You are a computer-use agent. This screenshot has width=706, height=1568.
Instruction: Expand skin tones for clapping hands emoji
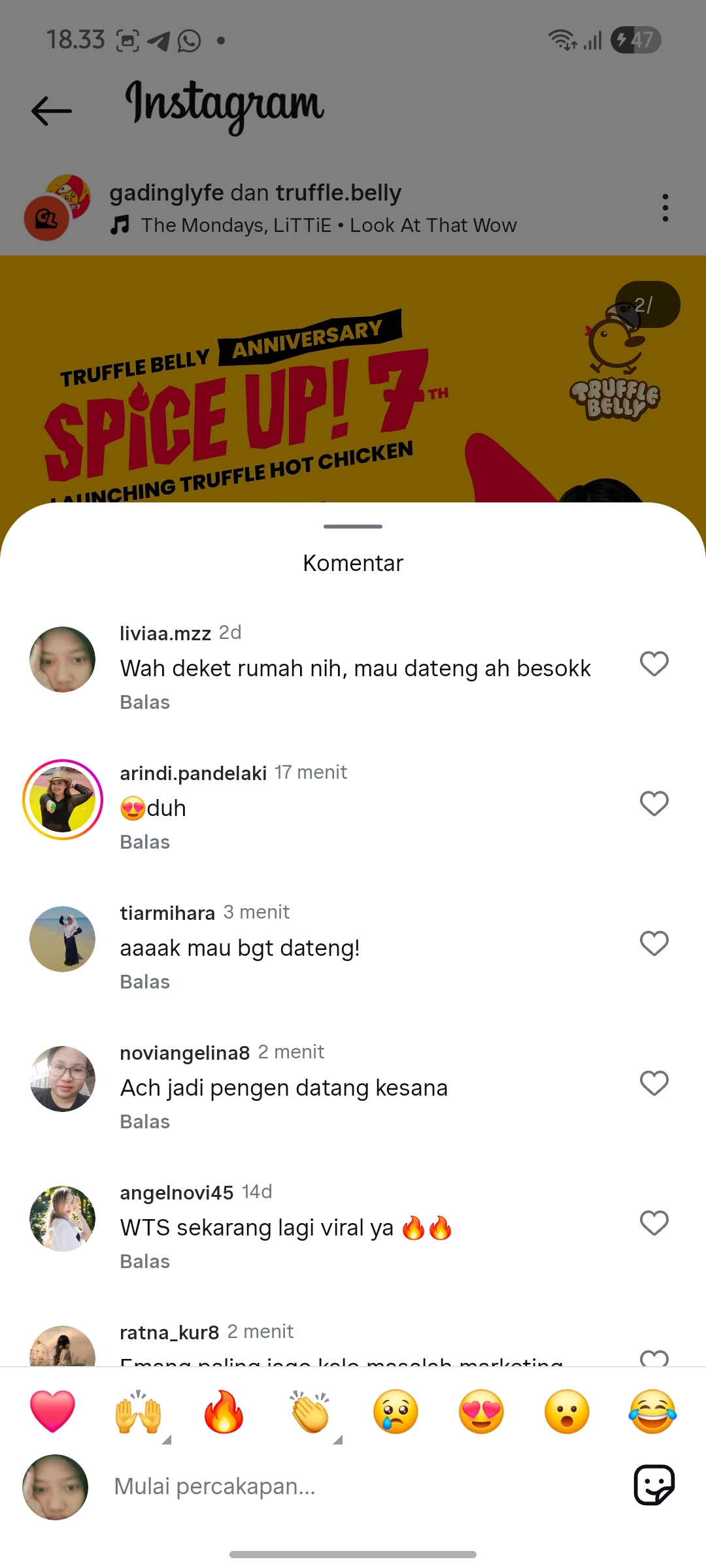tap(338, 1439)
